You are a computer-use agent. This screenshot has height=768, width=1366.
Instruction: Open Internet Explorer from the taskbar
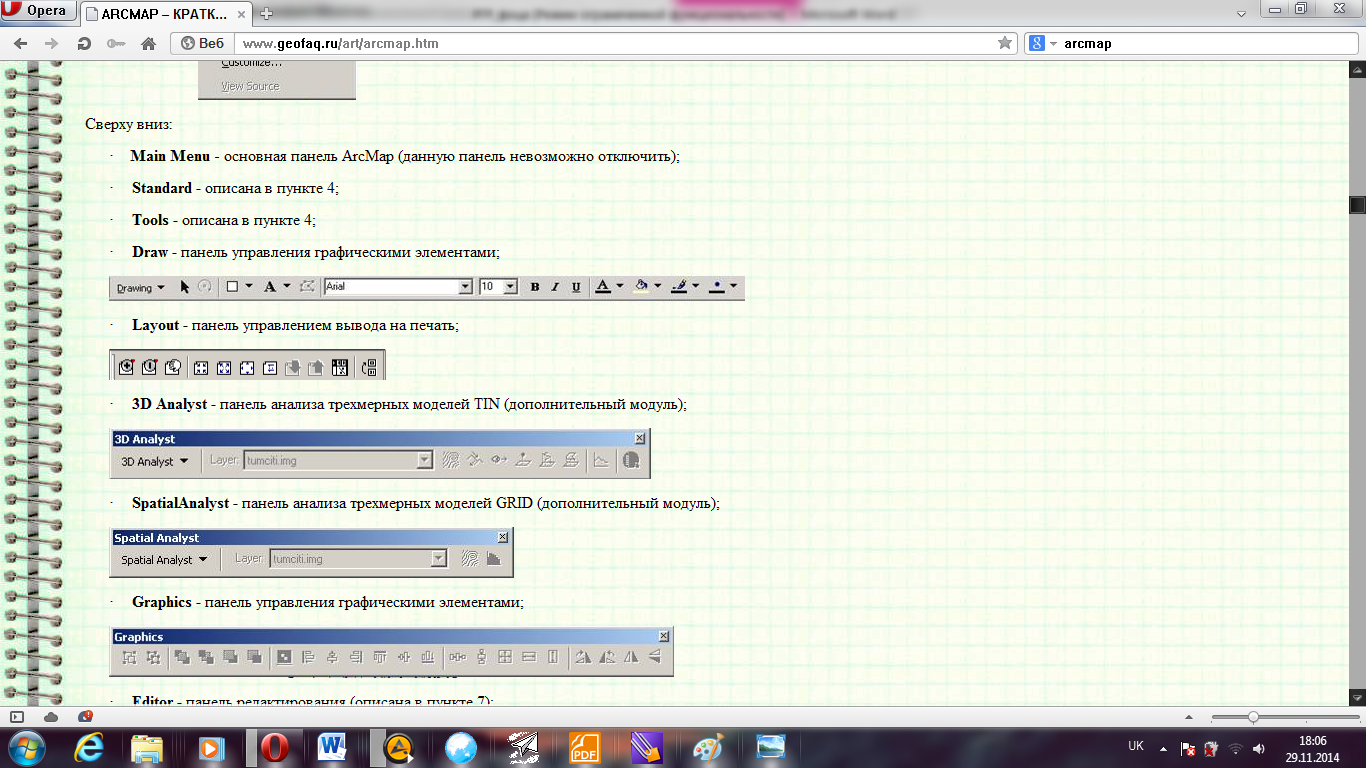[x=89, y=747]
